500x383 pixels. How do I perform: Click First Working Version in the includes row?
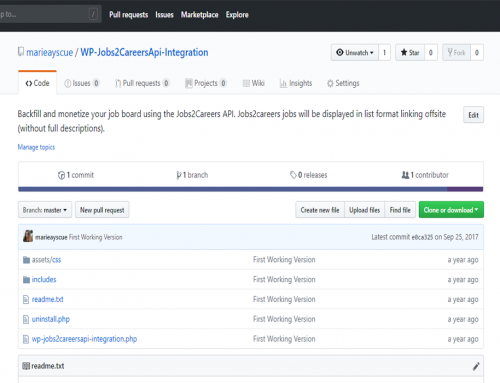click(284, 279)
